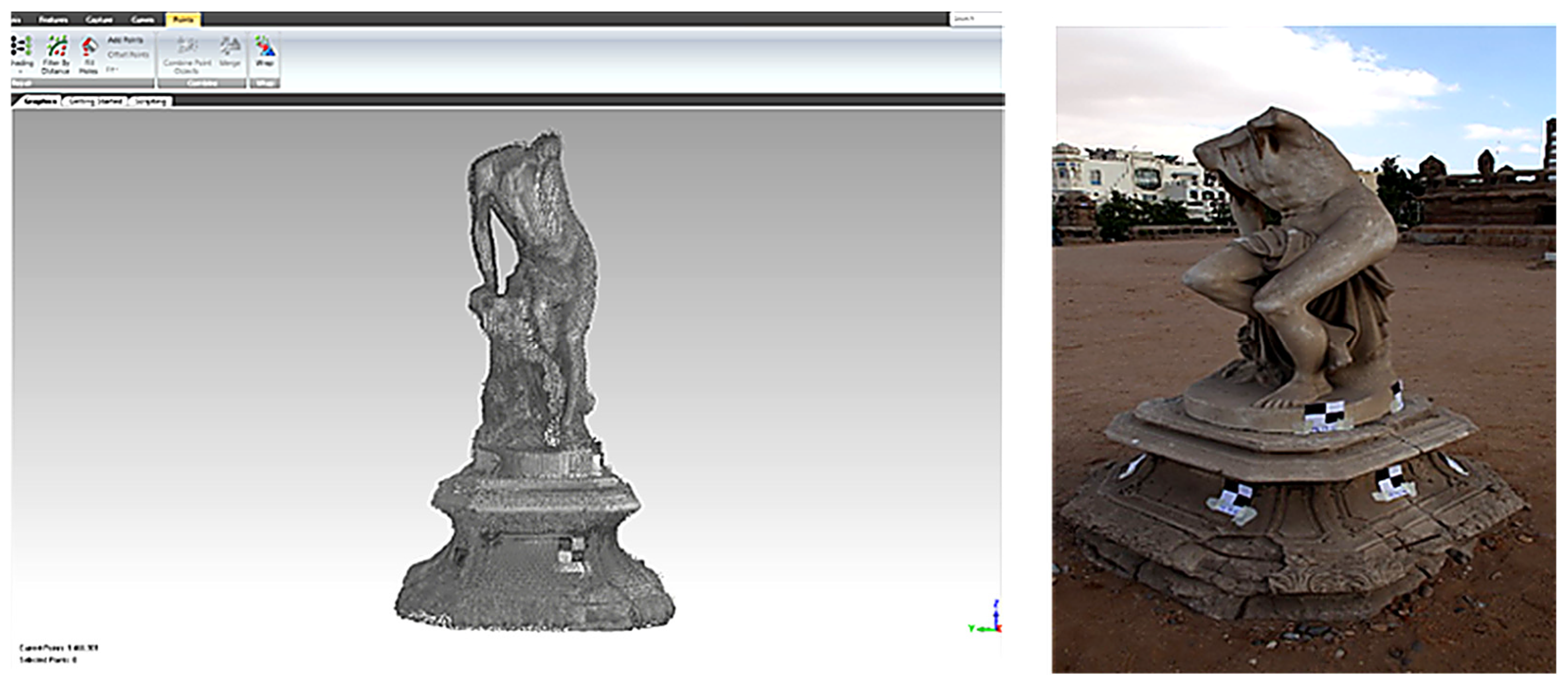
Task: Switch to the Getting Started tab
Action: [96, 102]
